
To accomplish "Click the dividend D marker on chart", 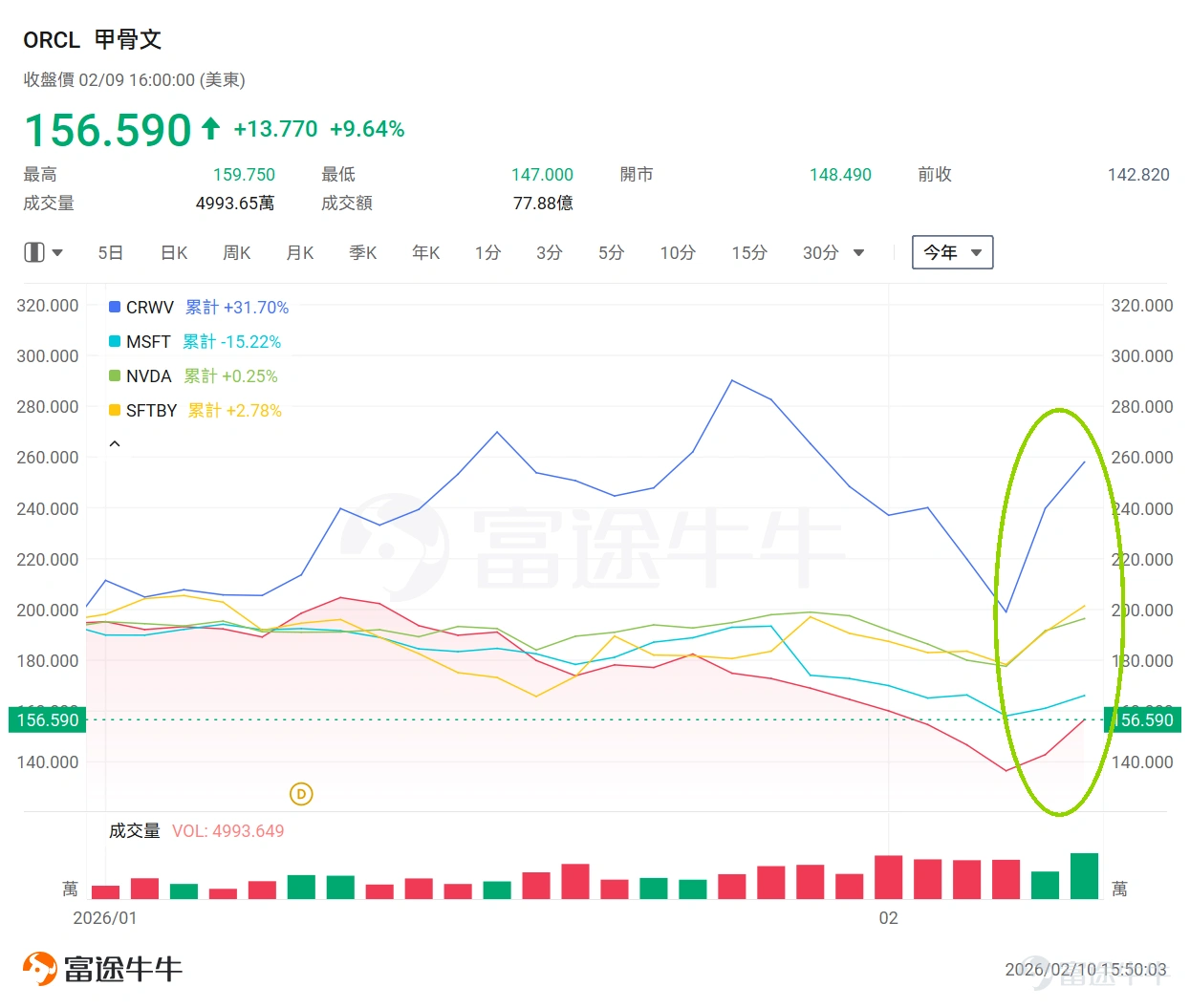I will pyautogui.click(x=301, y=794).
